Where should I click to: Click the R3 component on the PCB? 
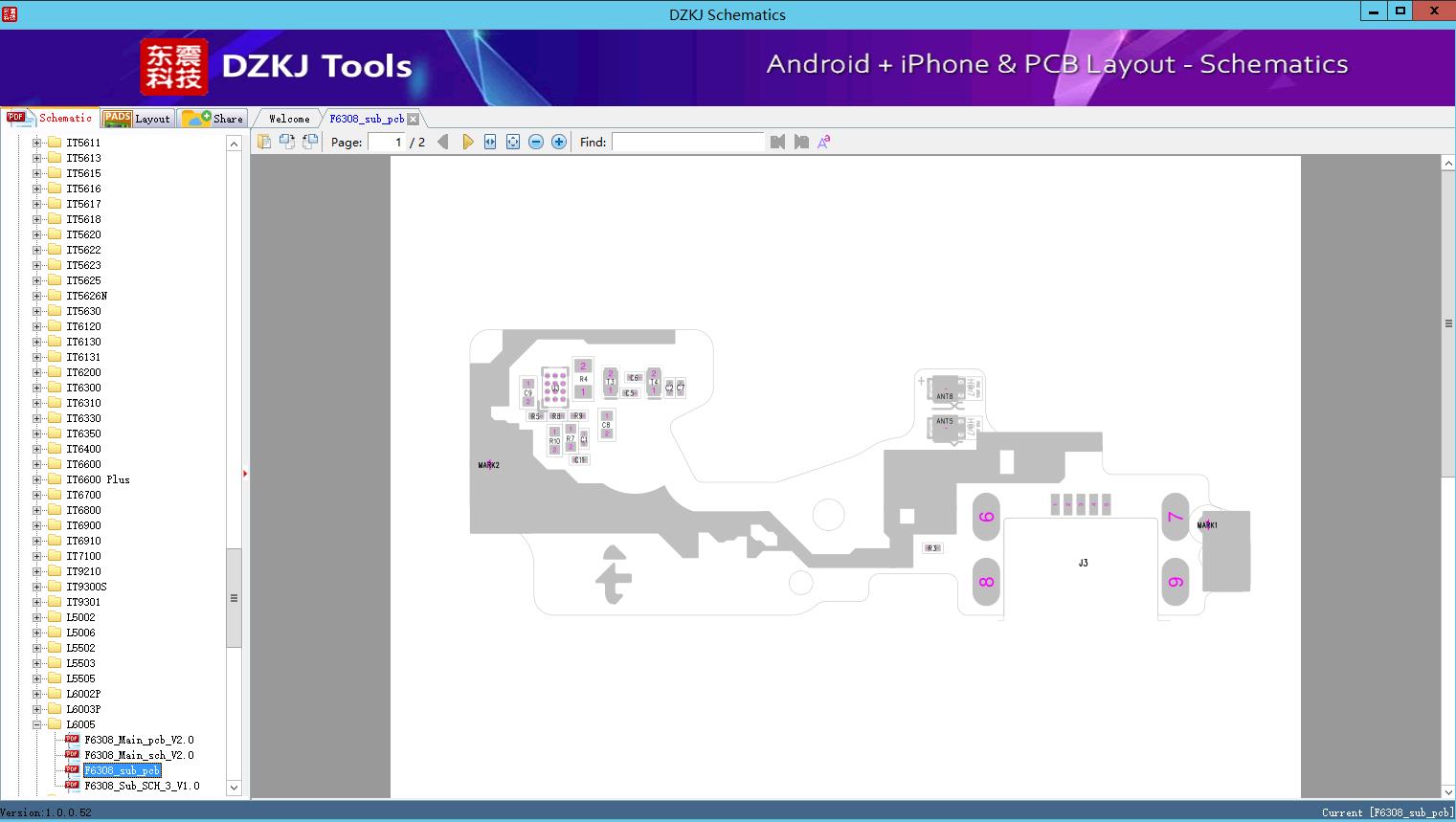click(931, 548)
